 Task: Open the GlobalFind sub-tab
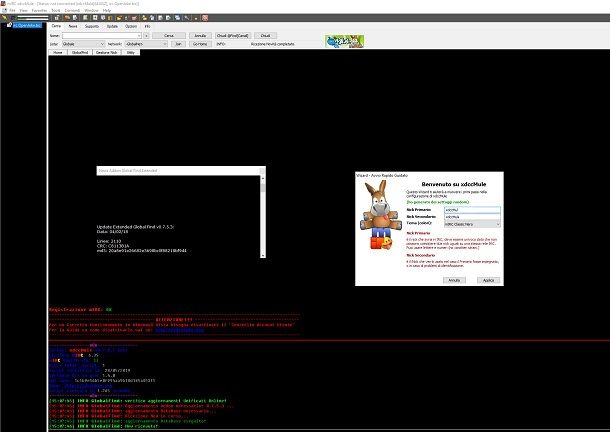point(80,52)
